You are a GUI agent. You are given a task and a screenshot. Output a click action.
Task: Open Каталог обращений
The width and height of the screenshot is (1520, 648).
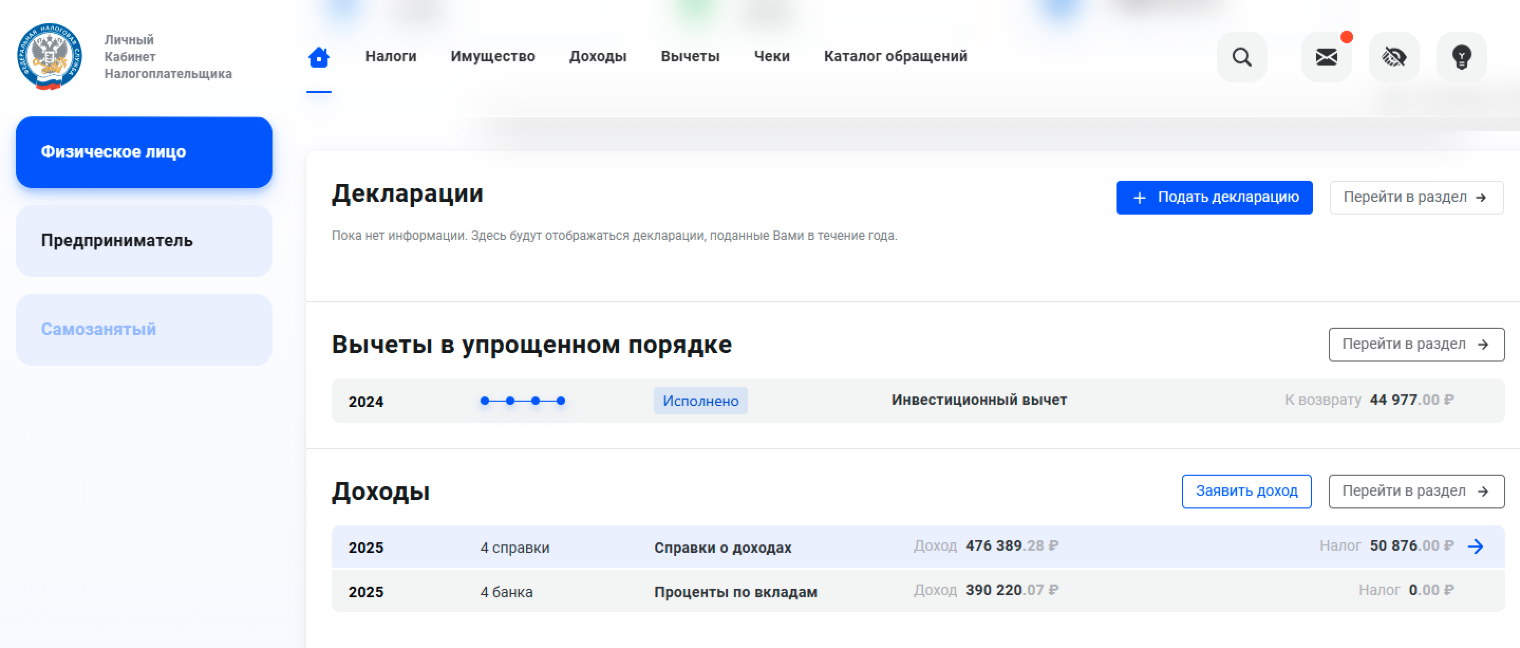point(895,56)
